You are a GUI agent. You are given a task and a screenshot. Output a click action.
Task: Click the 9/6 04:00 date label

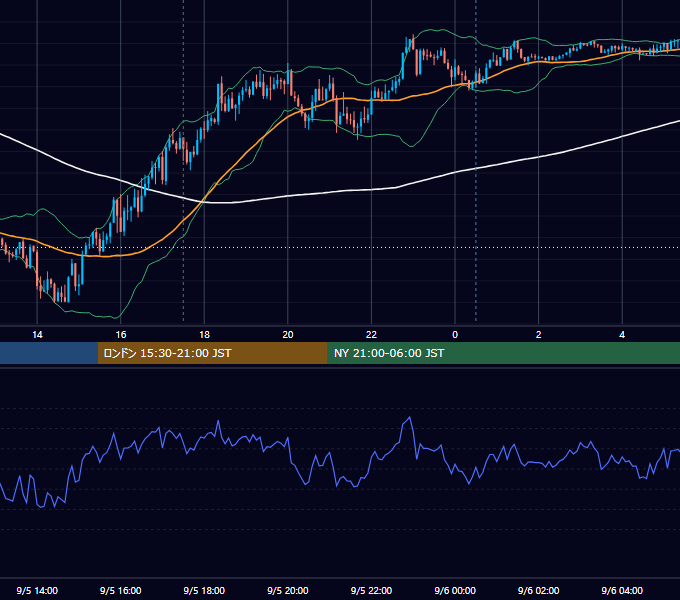(622, 591)
